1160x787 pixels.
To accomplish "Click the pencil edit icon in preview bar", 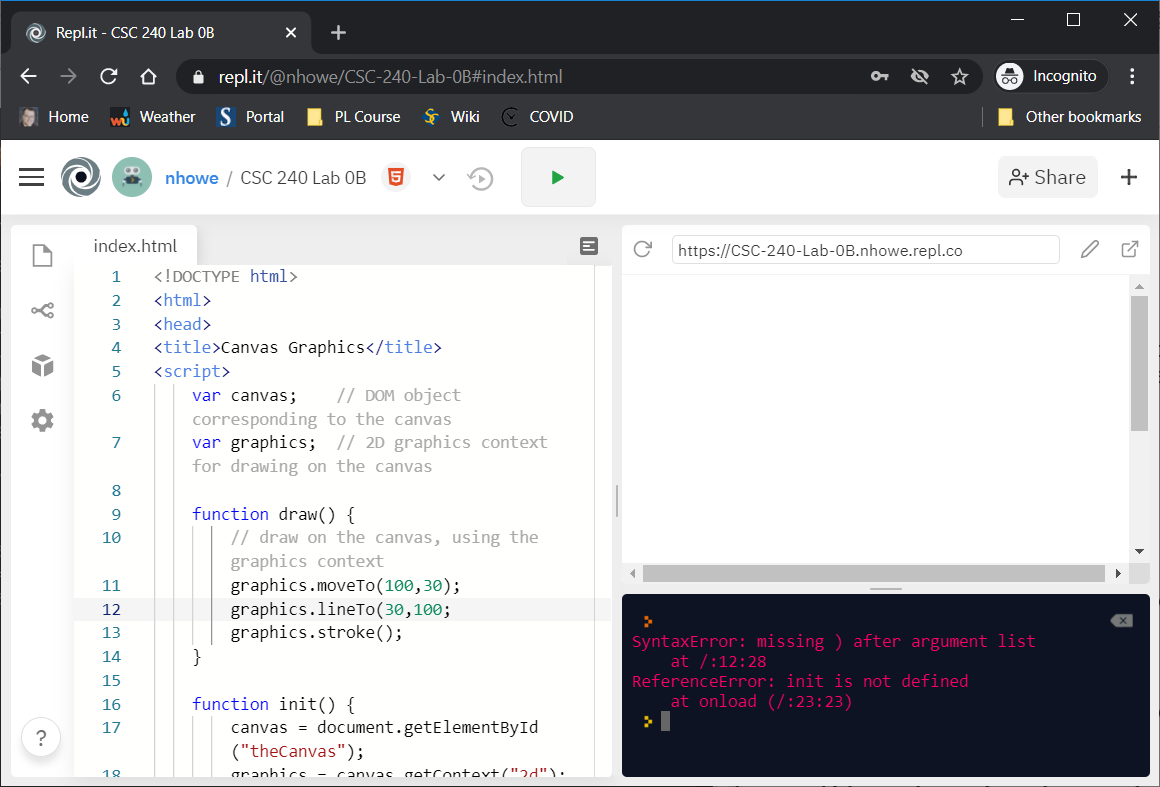I will (x=1090, y=249).
